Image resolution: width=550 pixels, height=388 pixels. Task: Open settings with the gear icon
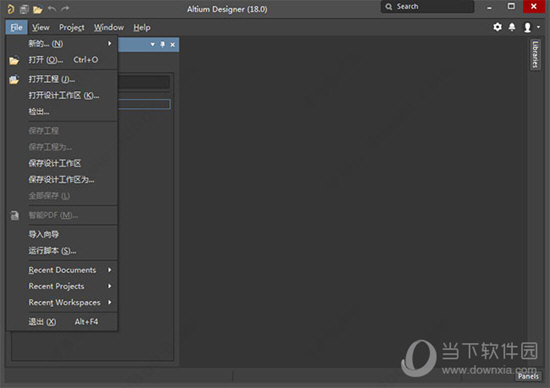click(497, 27)
